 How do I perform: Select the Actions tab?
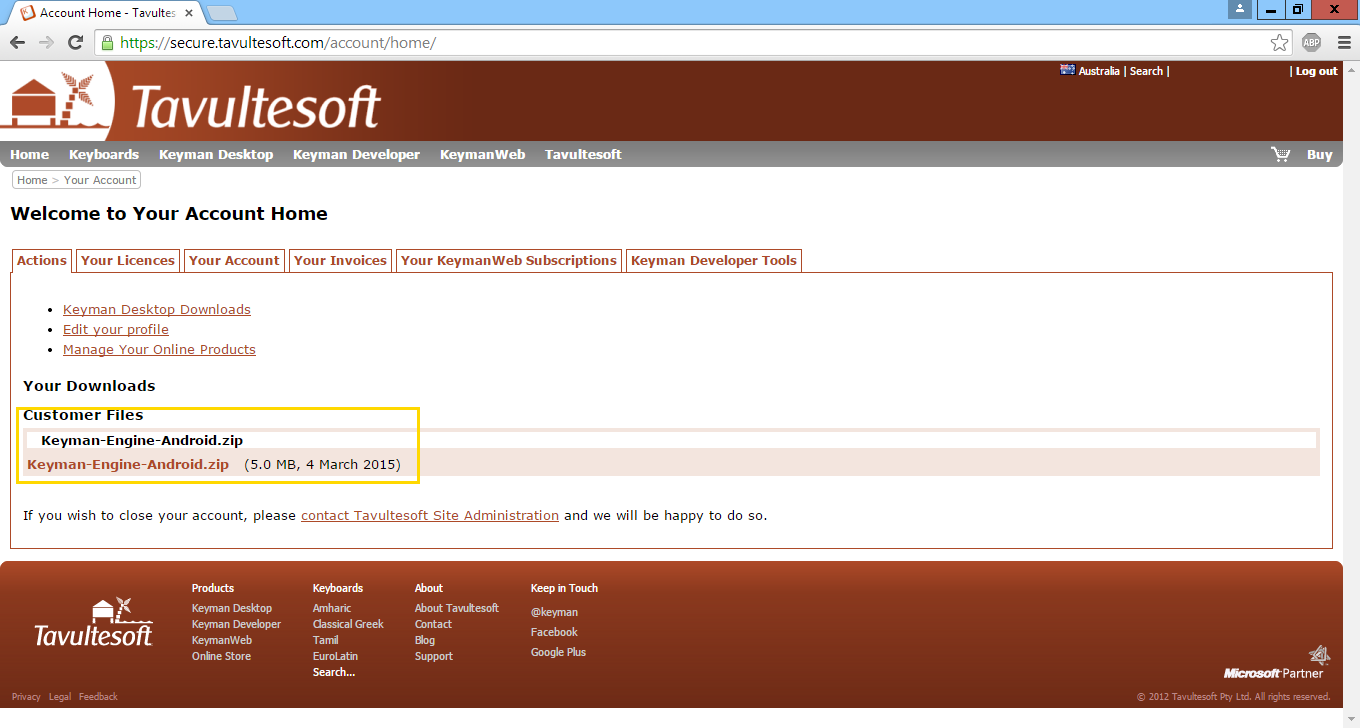(42, 260)
